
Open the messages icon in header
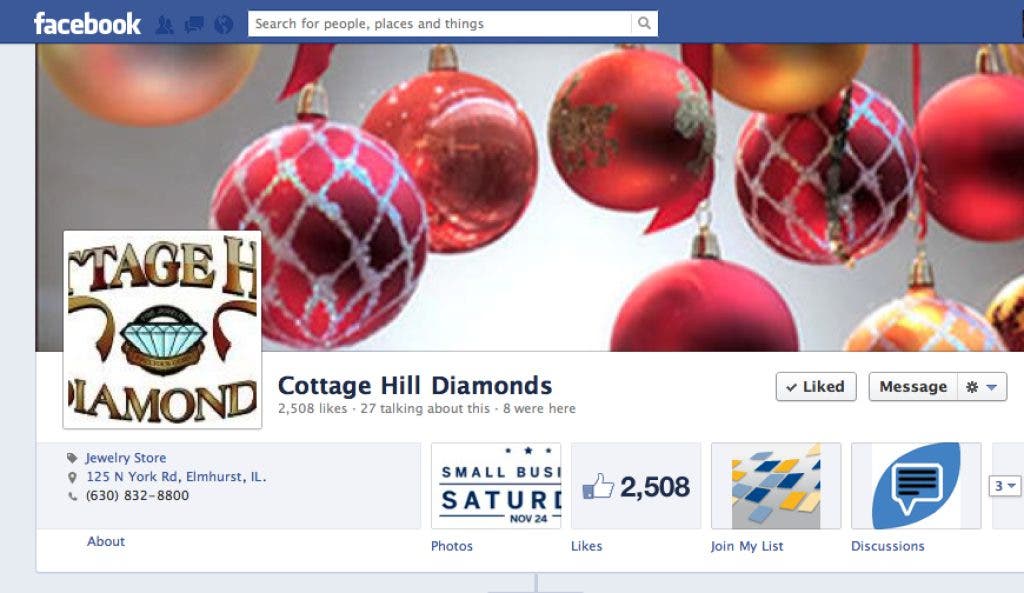194,25
